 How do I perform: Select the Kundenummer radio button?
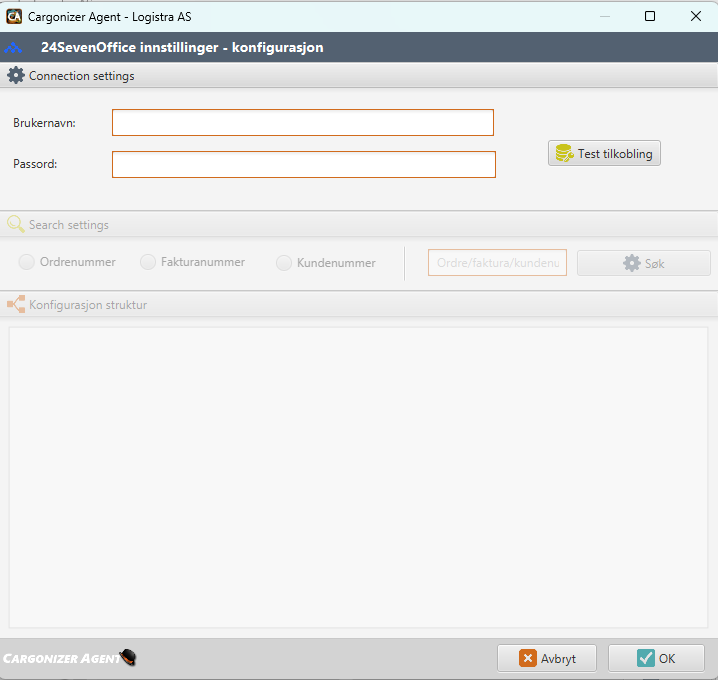tap(284, 263)
